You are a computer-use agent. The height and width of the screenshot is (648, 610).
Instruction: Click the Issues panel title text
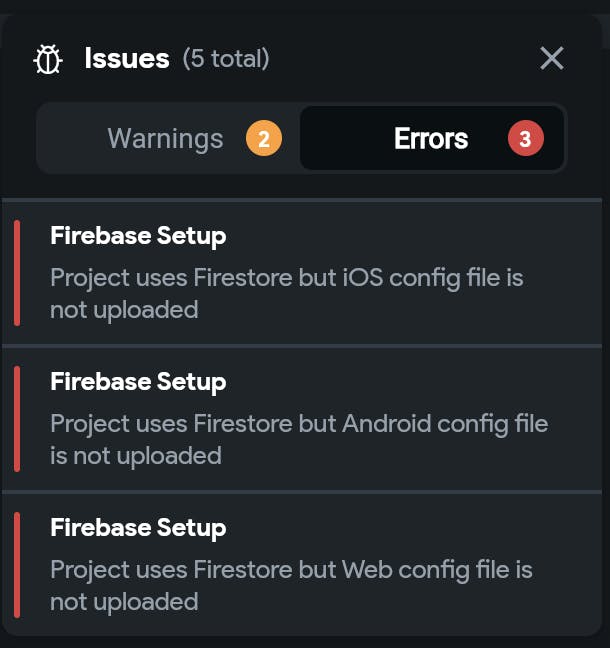(126, 59)
